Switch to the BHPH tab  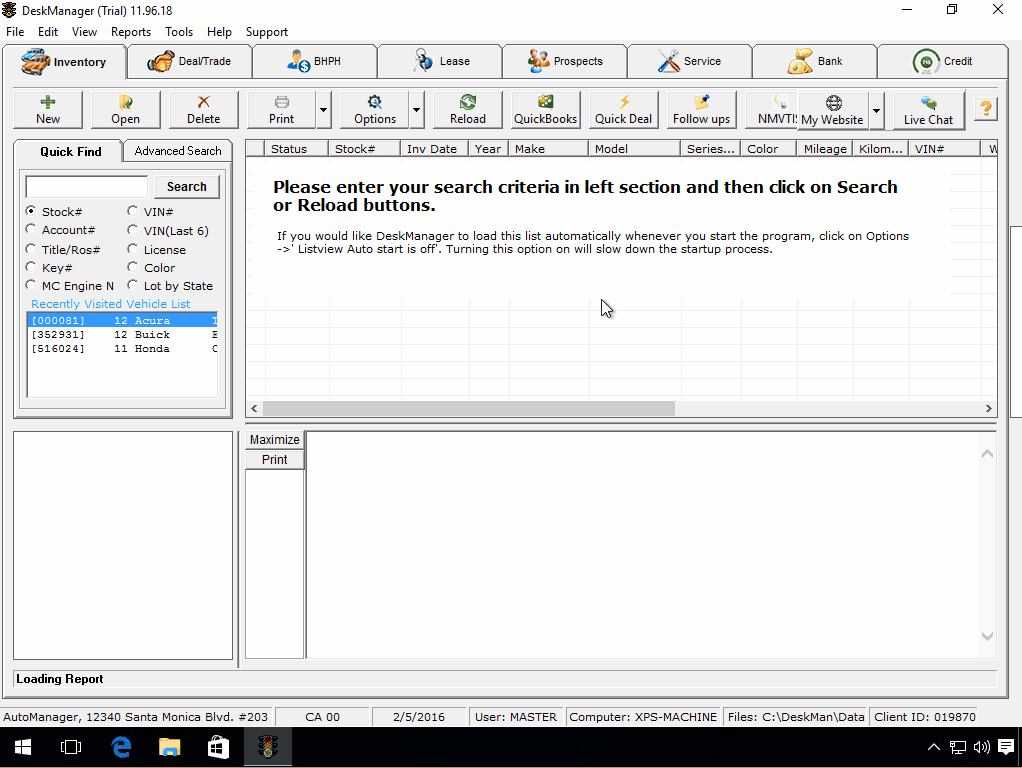tap(314, 61)
